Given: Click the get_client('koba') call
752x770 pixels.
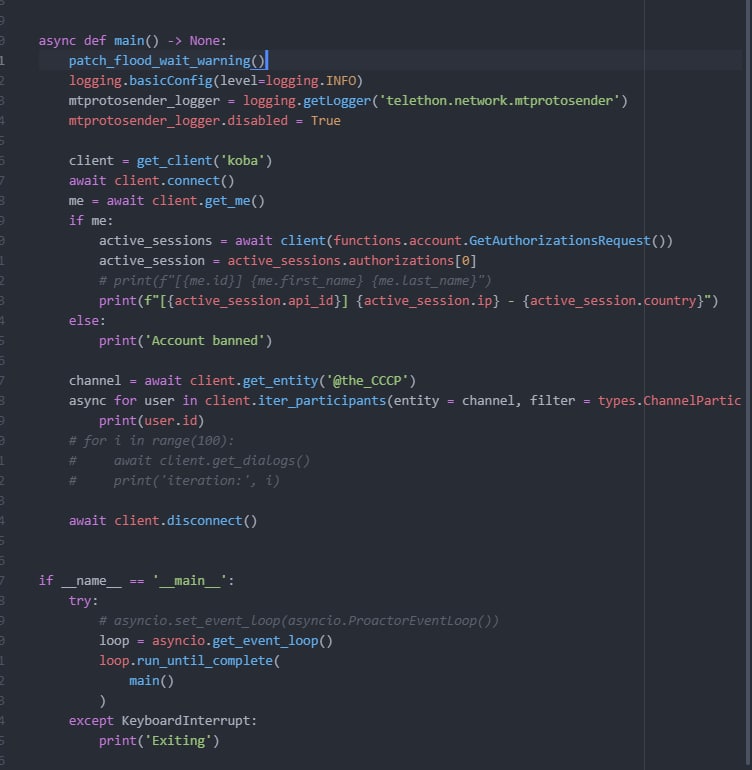Looking at the screenshot, I should coord(204,161).
